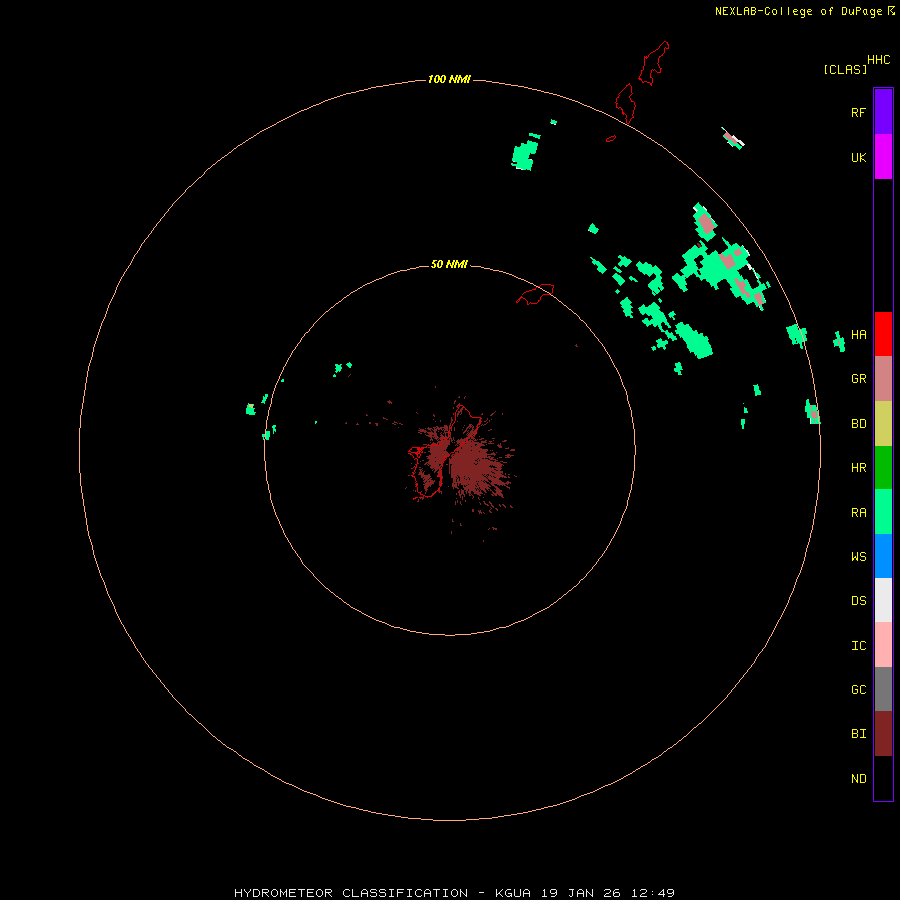Click the GR legend label
900x900 pixels.
(859, 379)
